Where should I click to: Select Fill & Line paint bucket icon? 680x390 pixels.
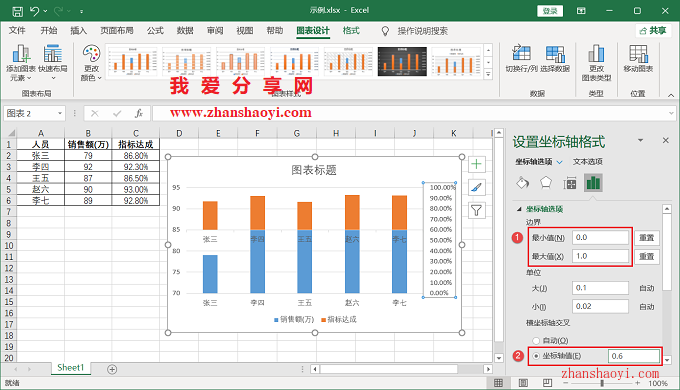click(x=523, y=183)
